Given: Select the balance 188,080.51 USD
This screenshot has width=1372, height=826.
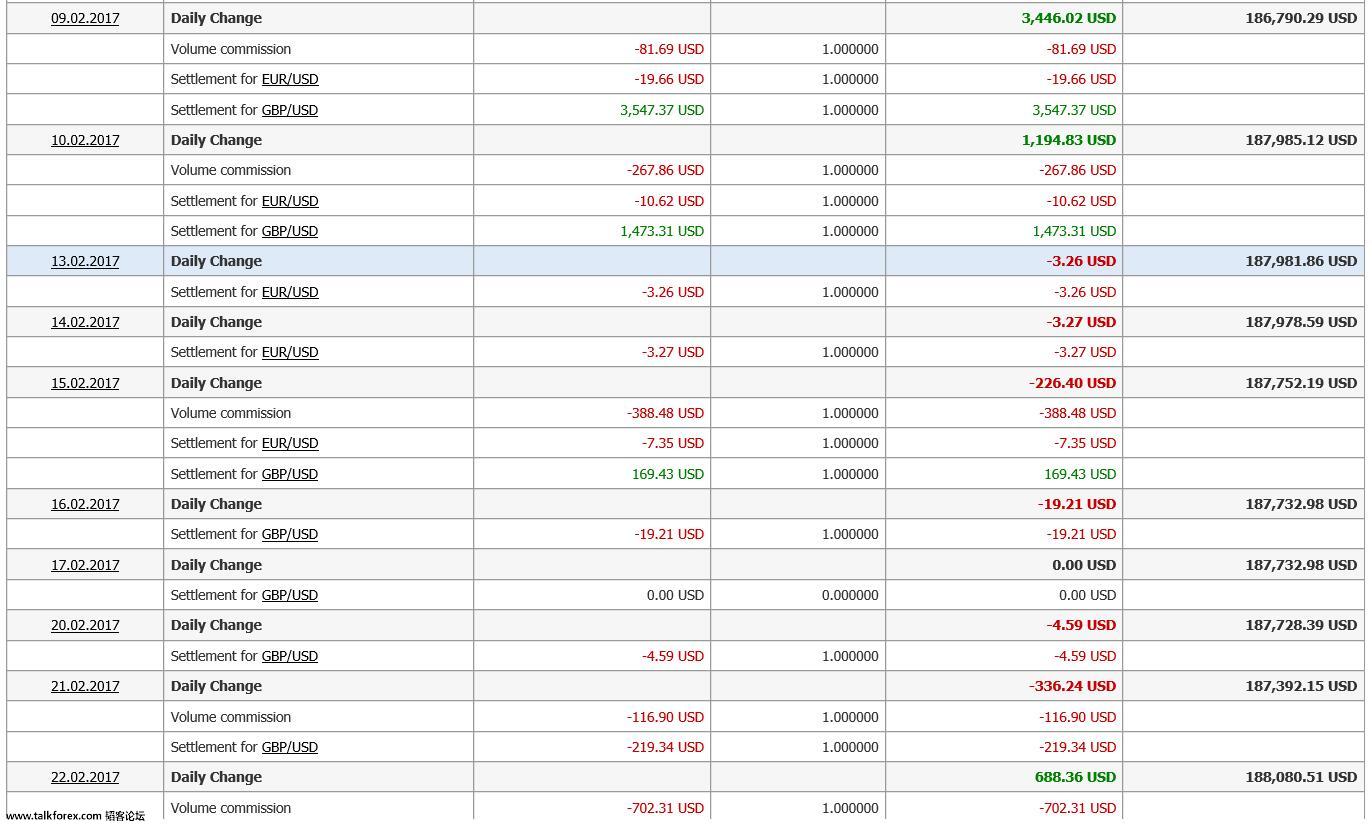Looking at the screenshot, I should tap(1301, 777).
